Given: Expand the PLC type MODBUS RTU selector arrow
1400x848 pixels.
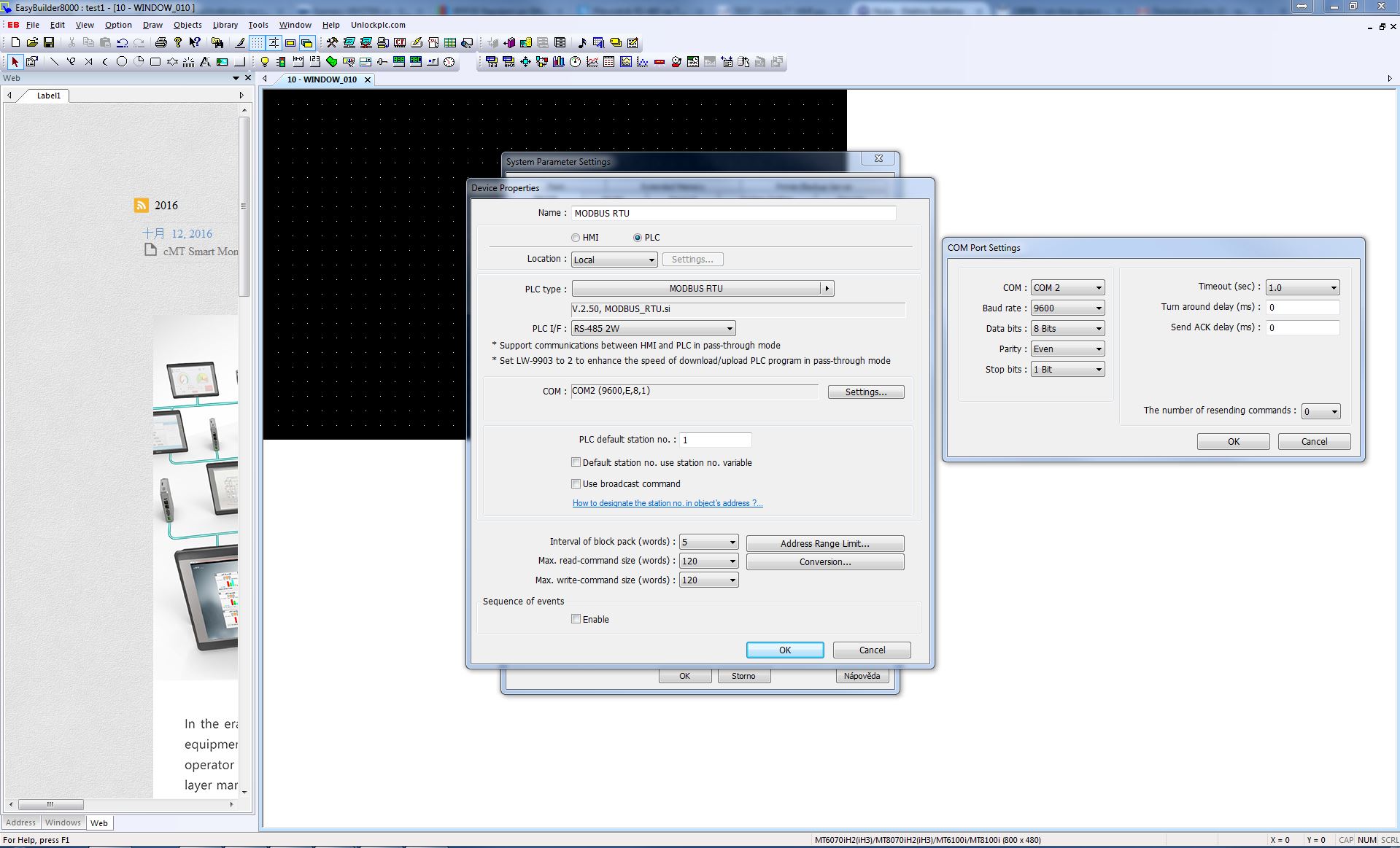Looking at the screenshot, I should pyautogui.click(x=827, y=289).
